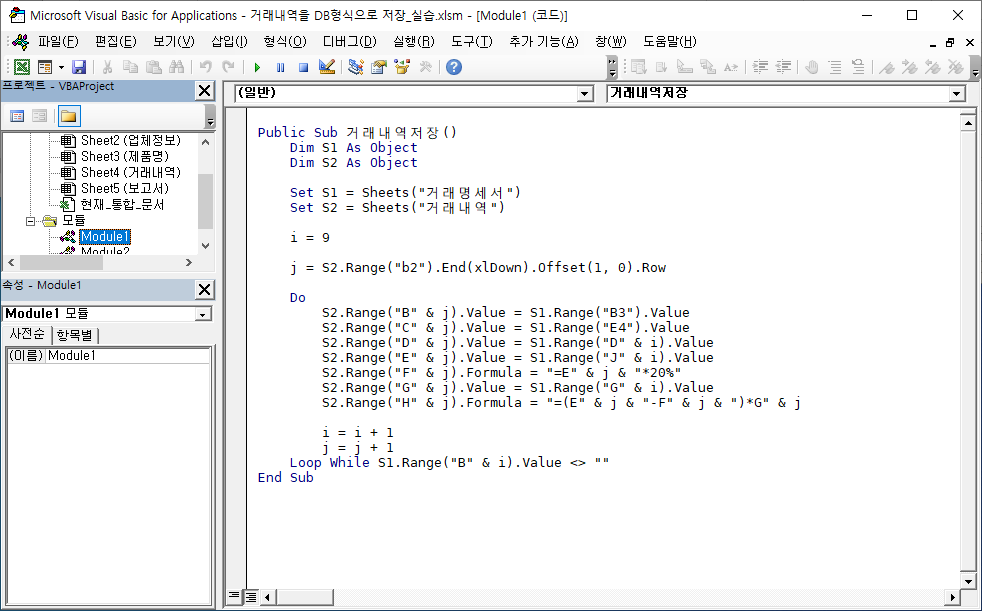
Task: Outdent the selected code
Action: point(783,67)
